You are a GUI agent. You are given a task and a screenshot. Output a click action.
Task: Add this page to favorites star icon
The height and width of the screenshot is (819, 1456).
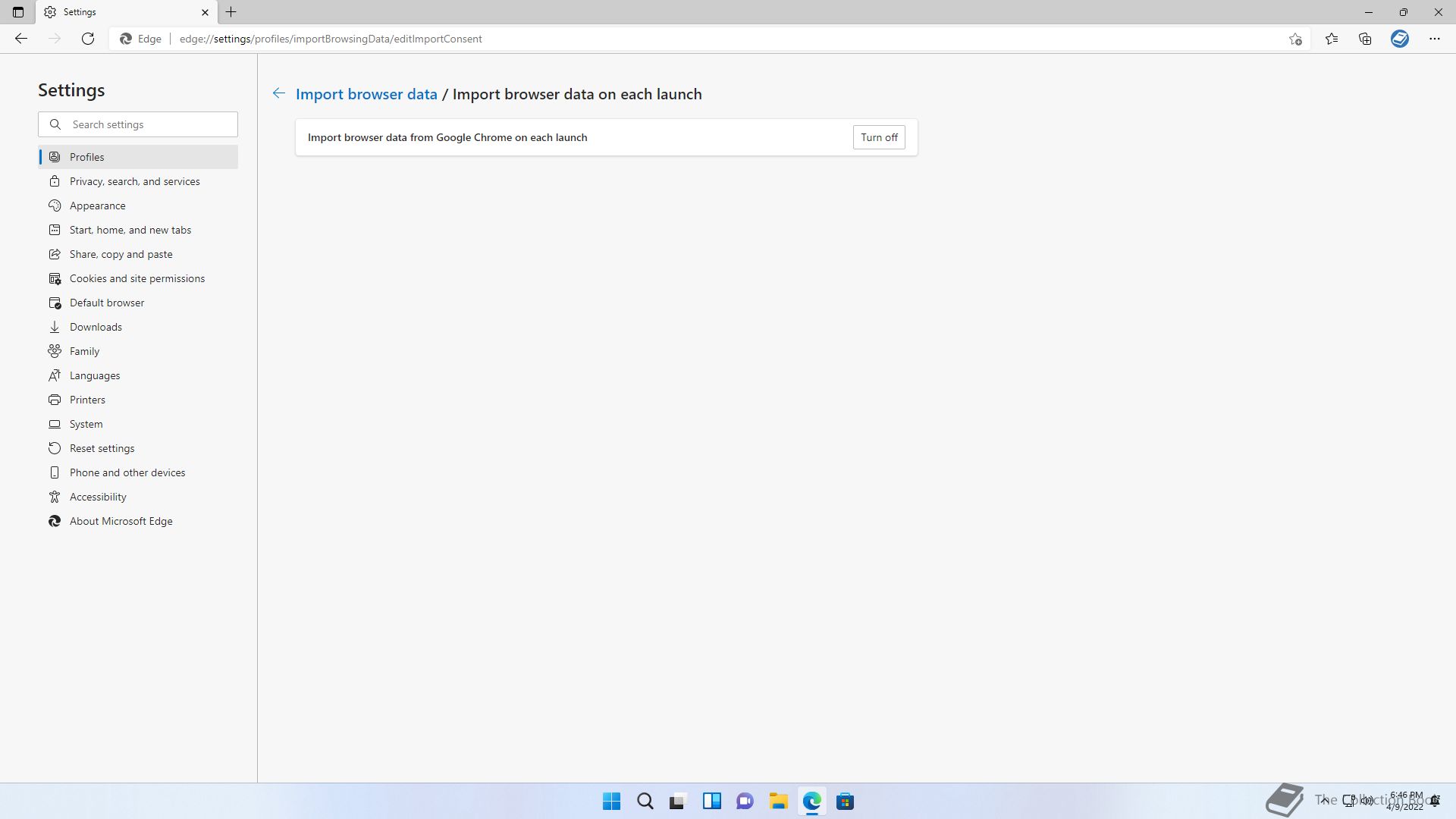click(1295, 39)
